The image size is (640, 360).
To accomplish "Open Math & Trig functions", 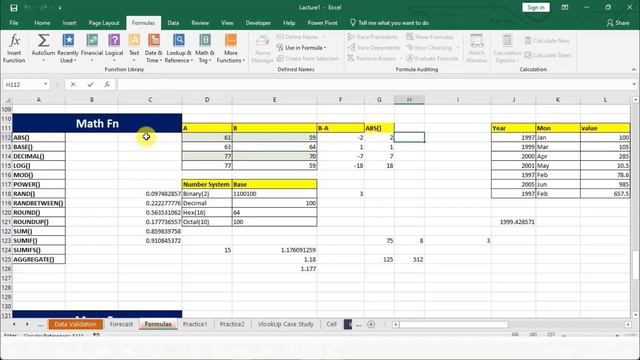I will point(204,48).
